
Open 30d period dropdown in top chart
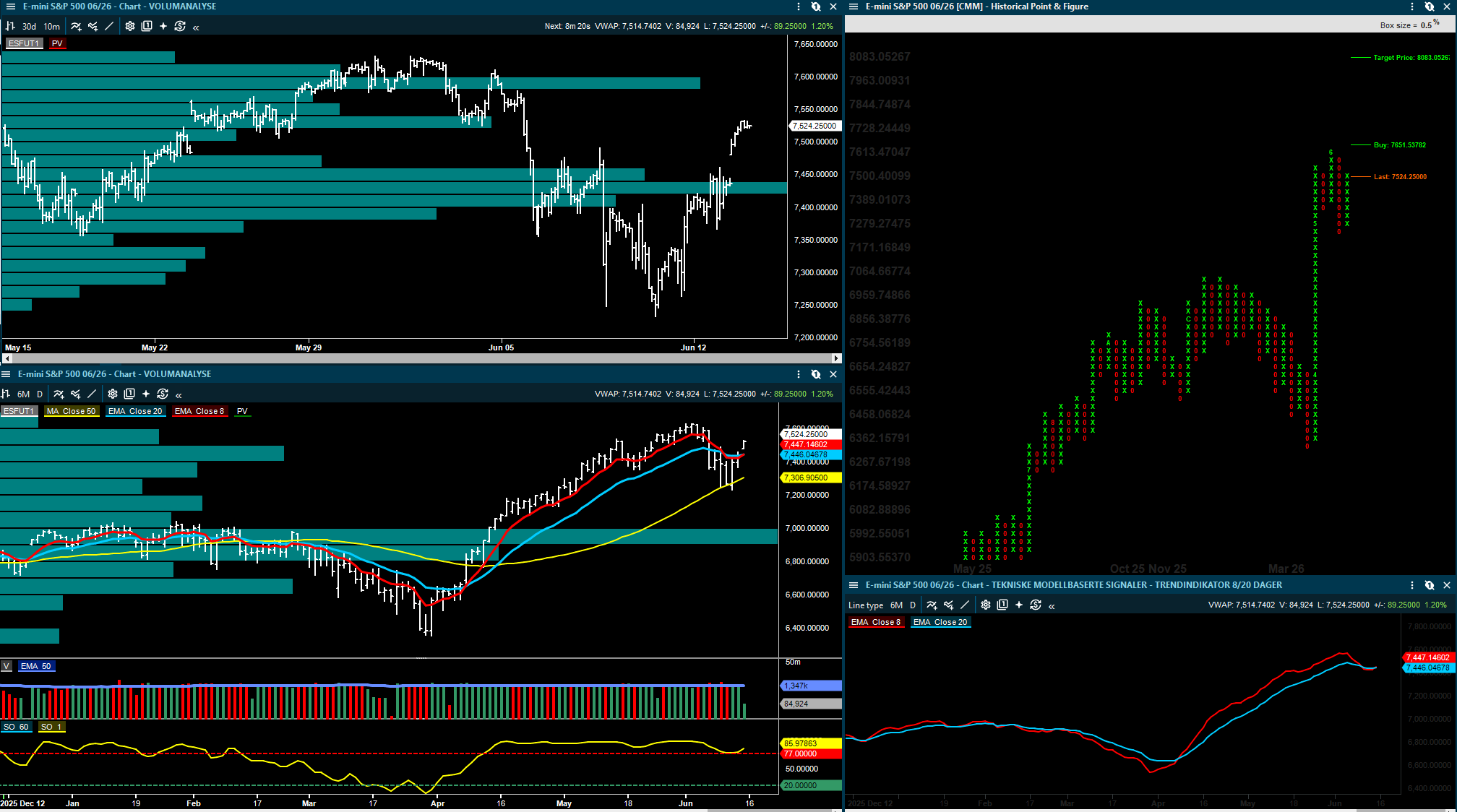pyautogui.click(x=29, y=27)
